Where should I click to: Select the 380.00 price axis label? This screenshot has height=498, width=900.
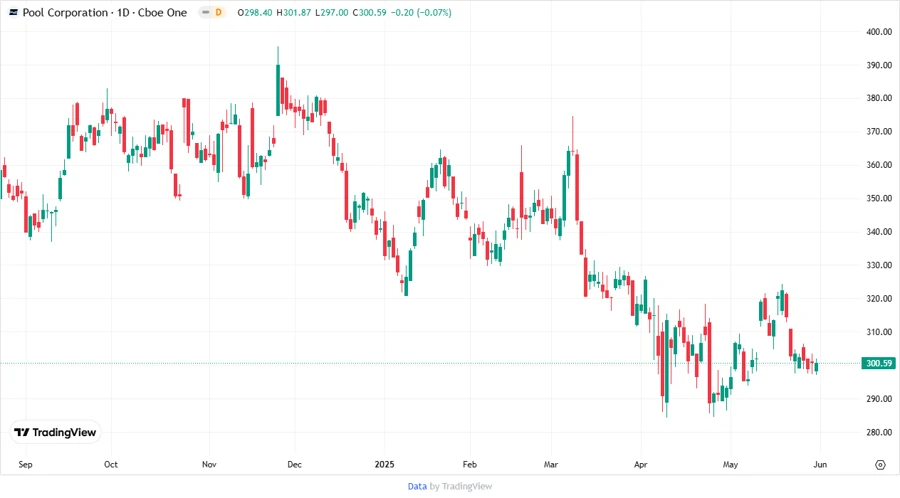click(x=879, y=98)
